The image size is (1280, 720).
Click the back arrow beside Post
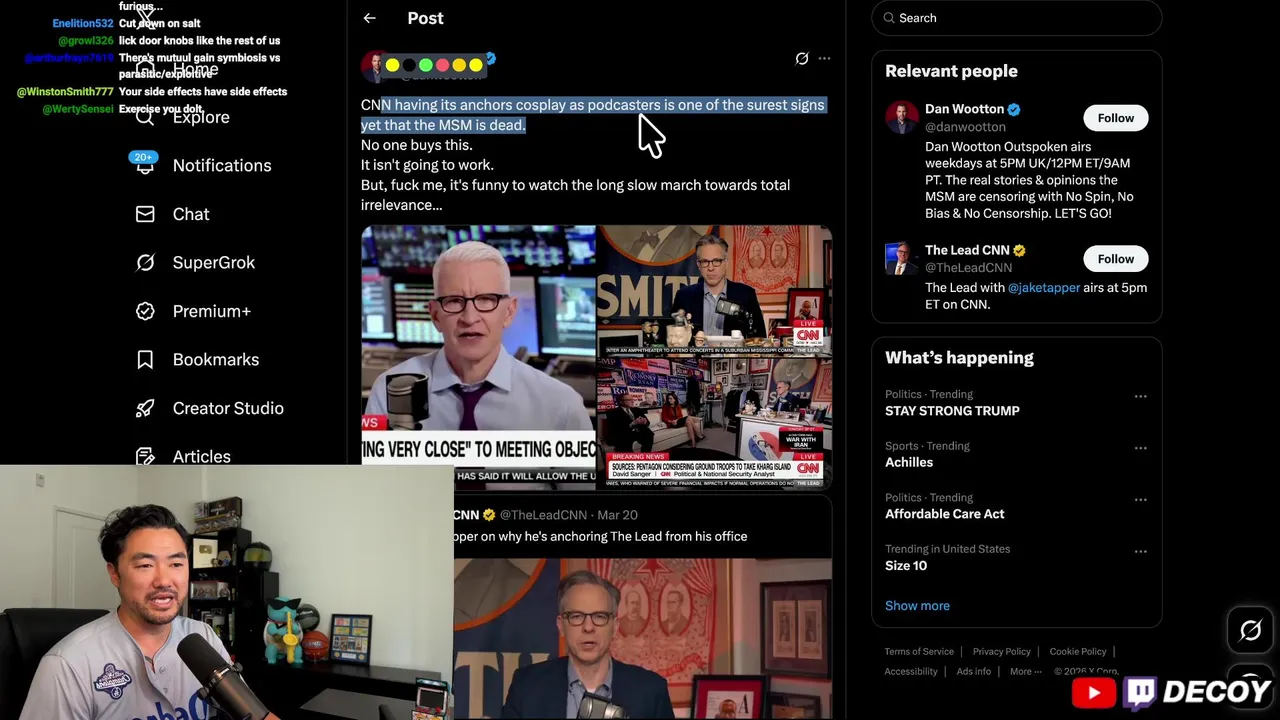[x=369, y=18]
